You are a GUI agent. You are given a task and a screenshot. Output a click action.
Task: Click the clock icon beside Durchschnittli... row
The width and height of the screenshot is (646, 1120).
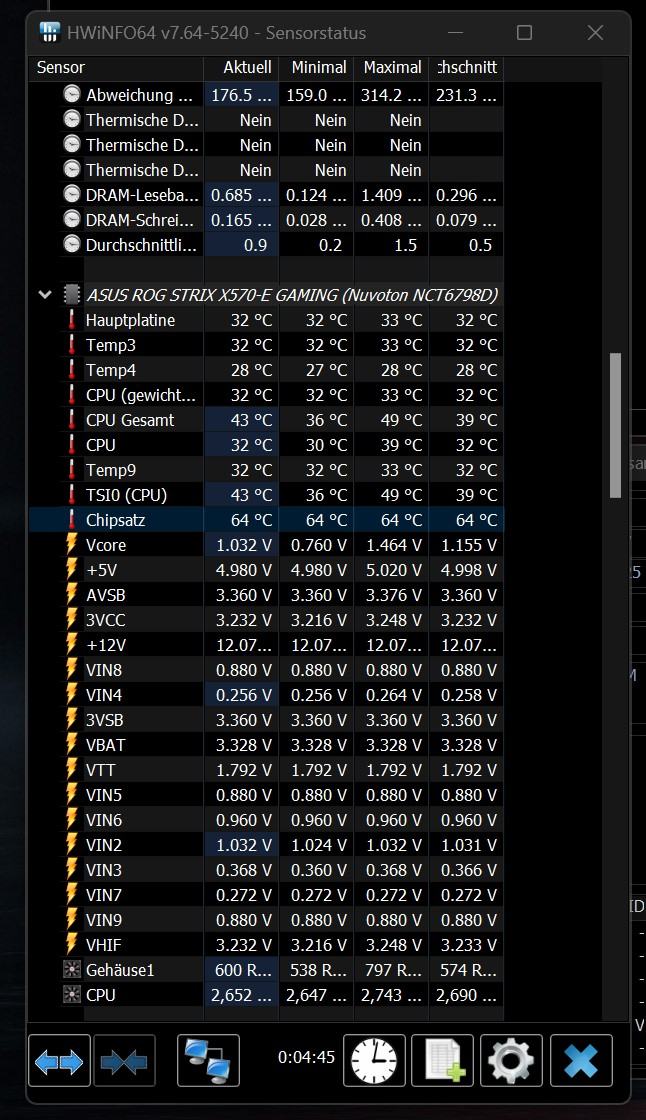(71, 244)
